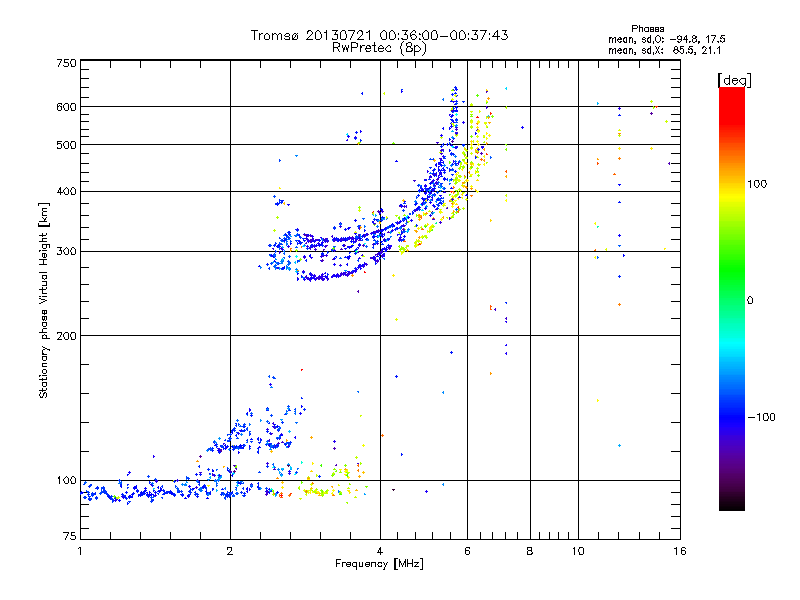Click the y-axis tick label '400'

(x=66, y=192)
